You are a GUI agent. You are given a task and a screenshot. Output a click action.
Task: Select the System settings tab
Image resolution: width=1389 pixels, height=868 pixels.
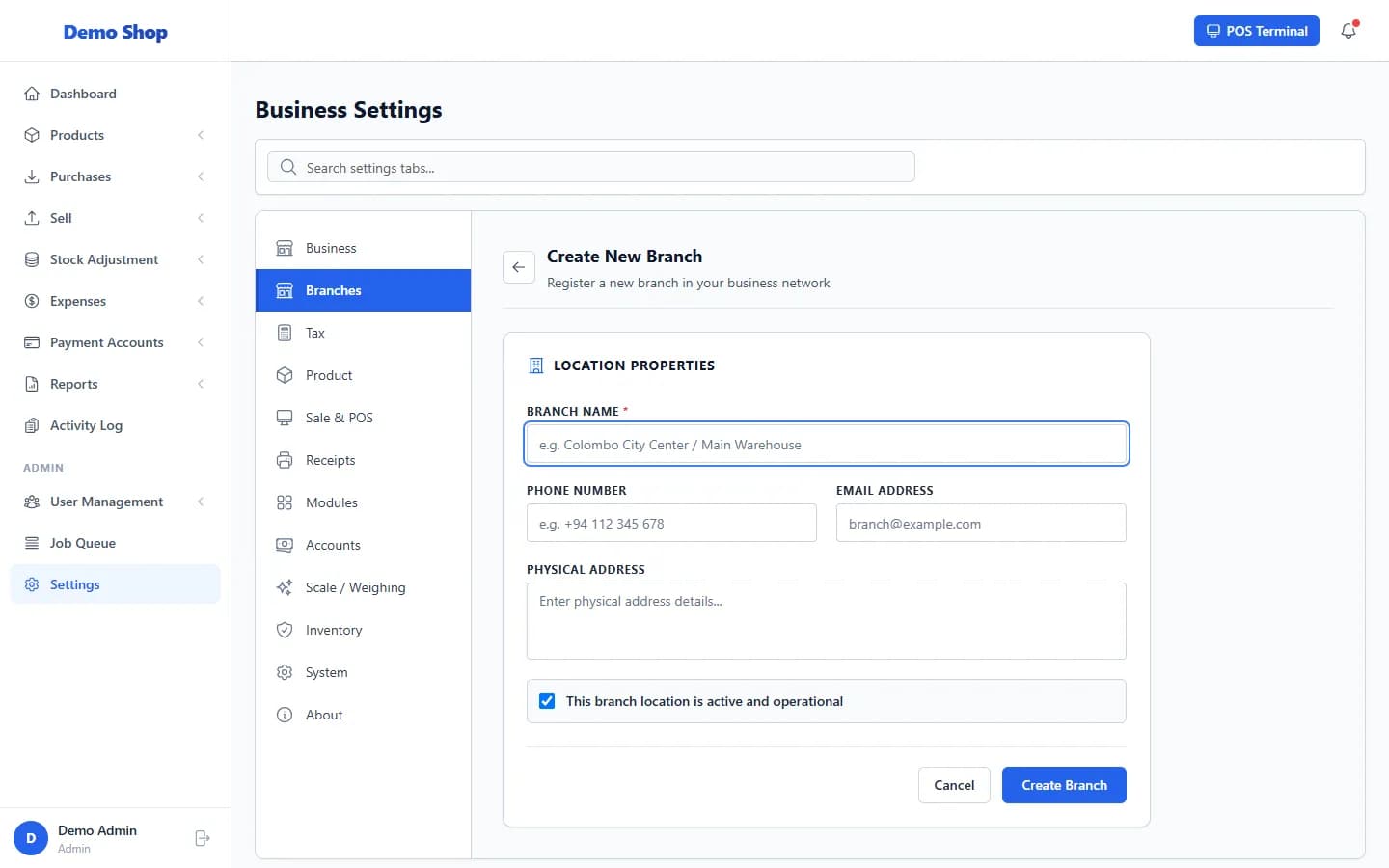(363, 672)
